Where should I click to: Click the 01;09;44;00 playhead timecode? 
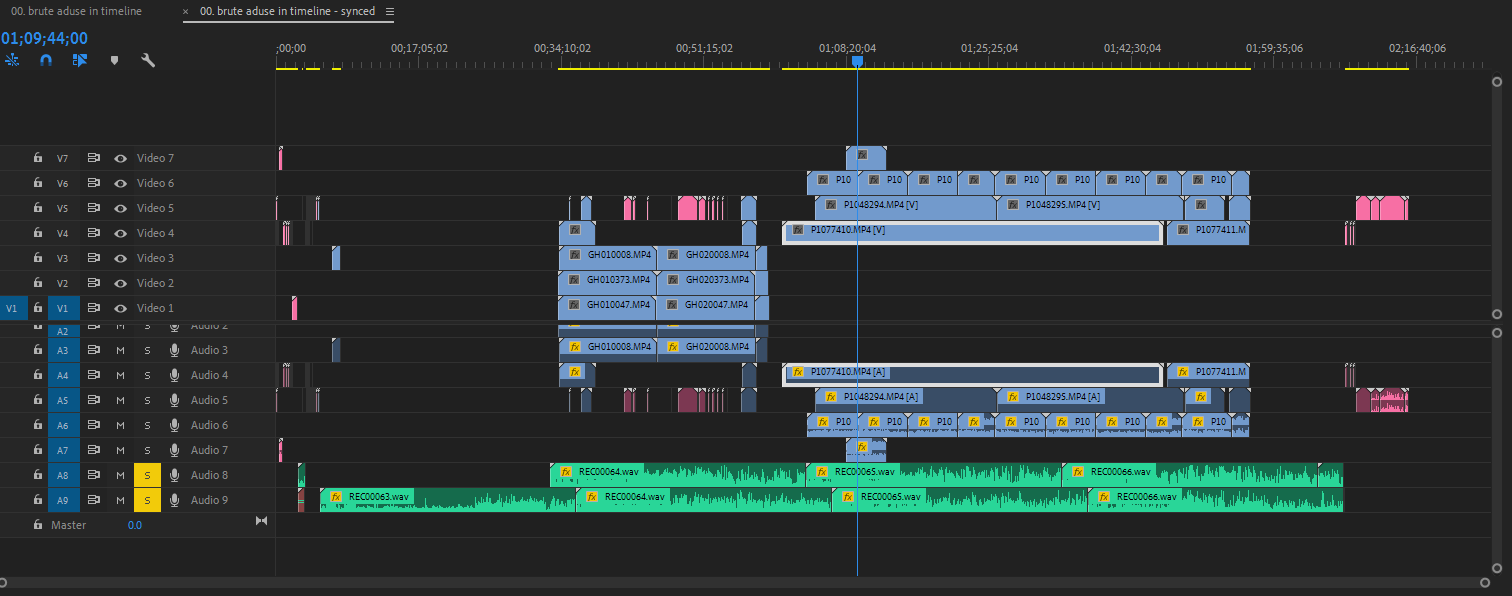pyautogui.click(x=45, y=38)
